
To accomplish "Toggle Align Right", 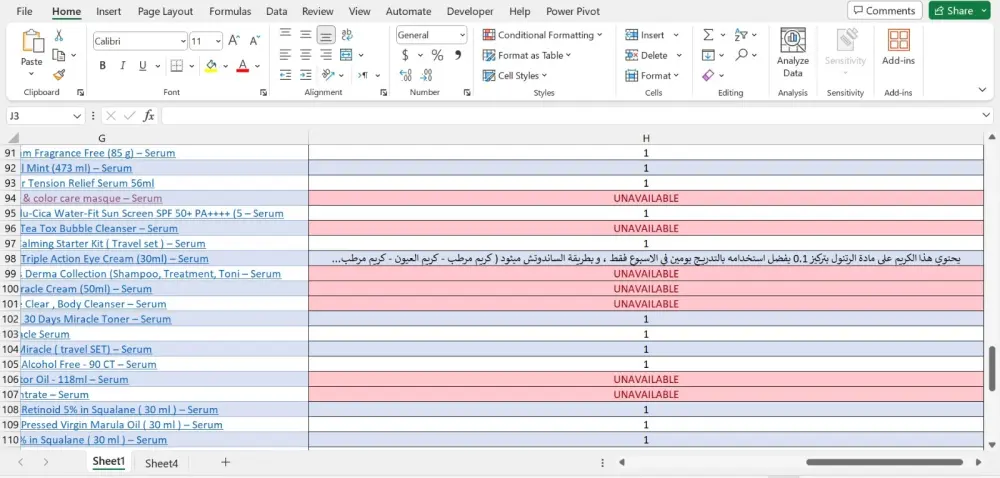I will tap(326, 55).
